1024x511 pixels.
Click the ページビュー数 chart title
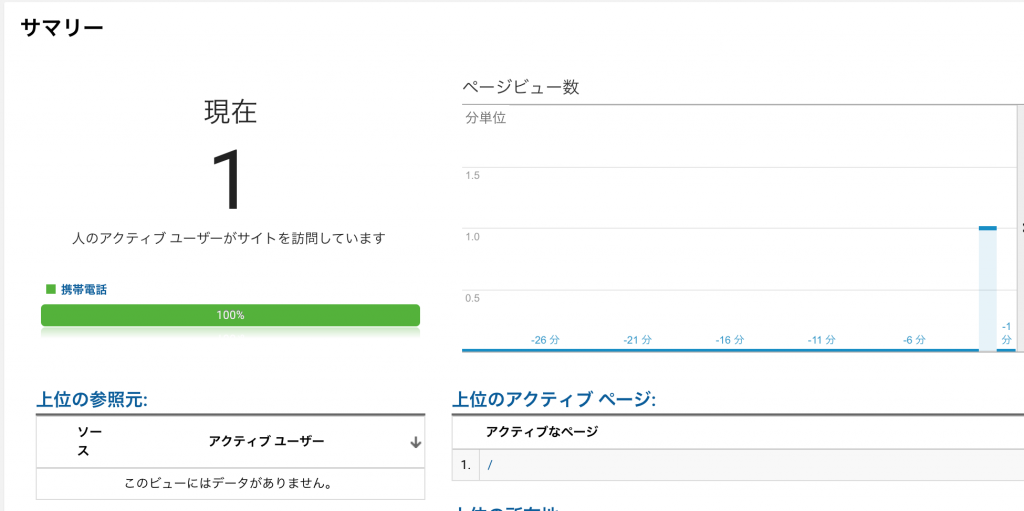[x=520, y=87]
